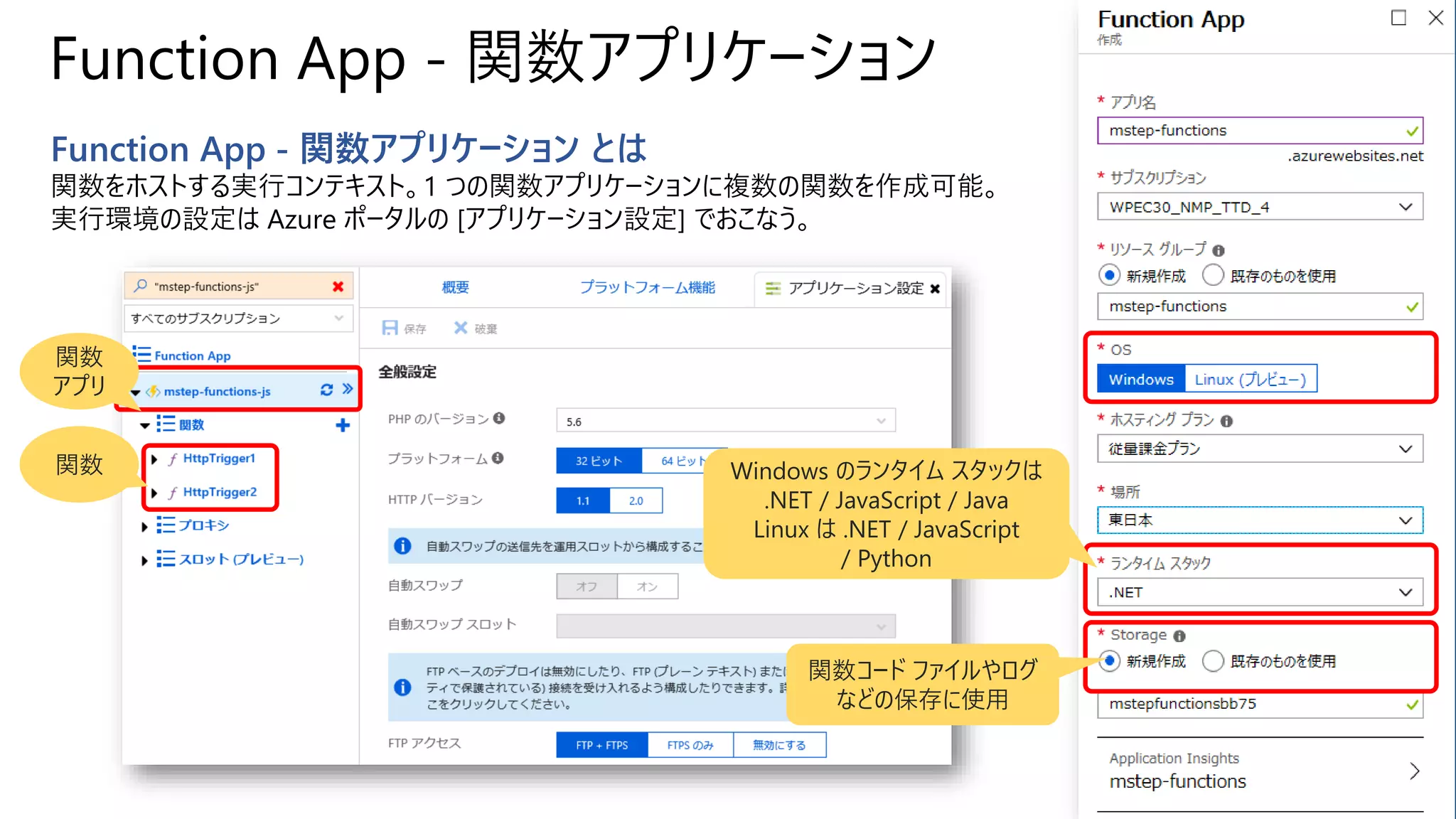Set platform to 32 ビット

pyautogui.click(x=599, y=461)
